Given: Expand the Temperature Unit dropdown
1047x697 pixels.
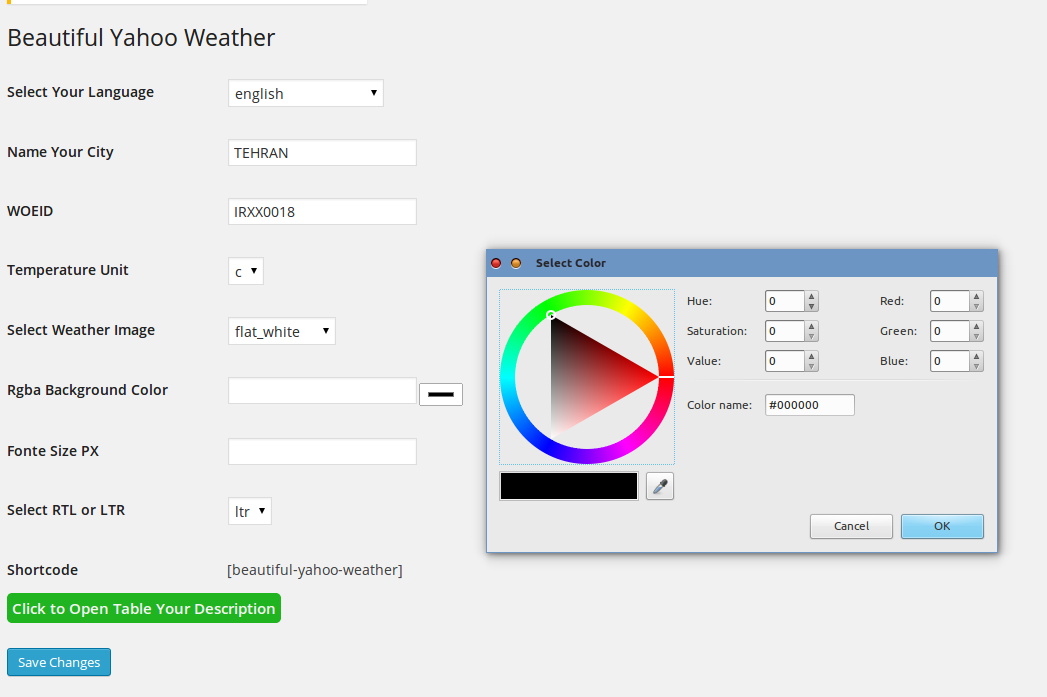Looking at the screenshot, I should tap(246, 271).
